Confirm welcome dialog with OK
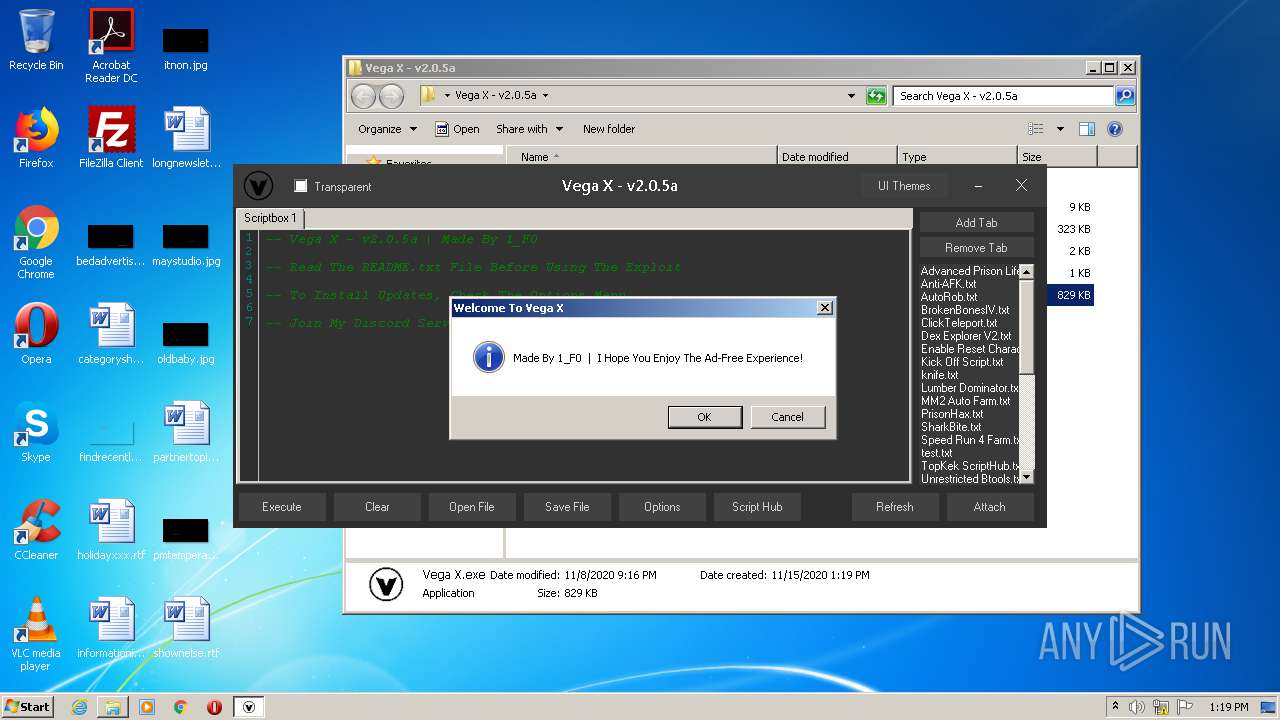 tap(704, 417)
